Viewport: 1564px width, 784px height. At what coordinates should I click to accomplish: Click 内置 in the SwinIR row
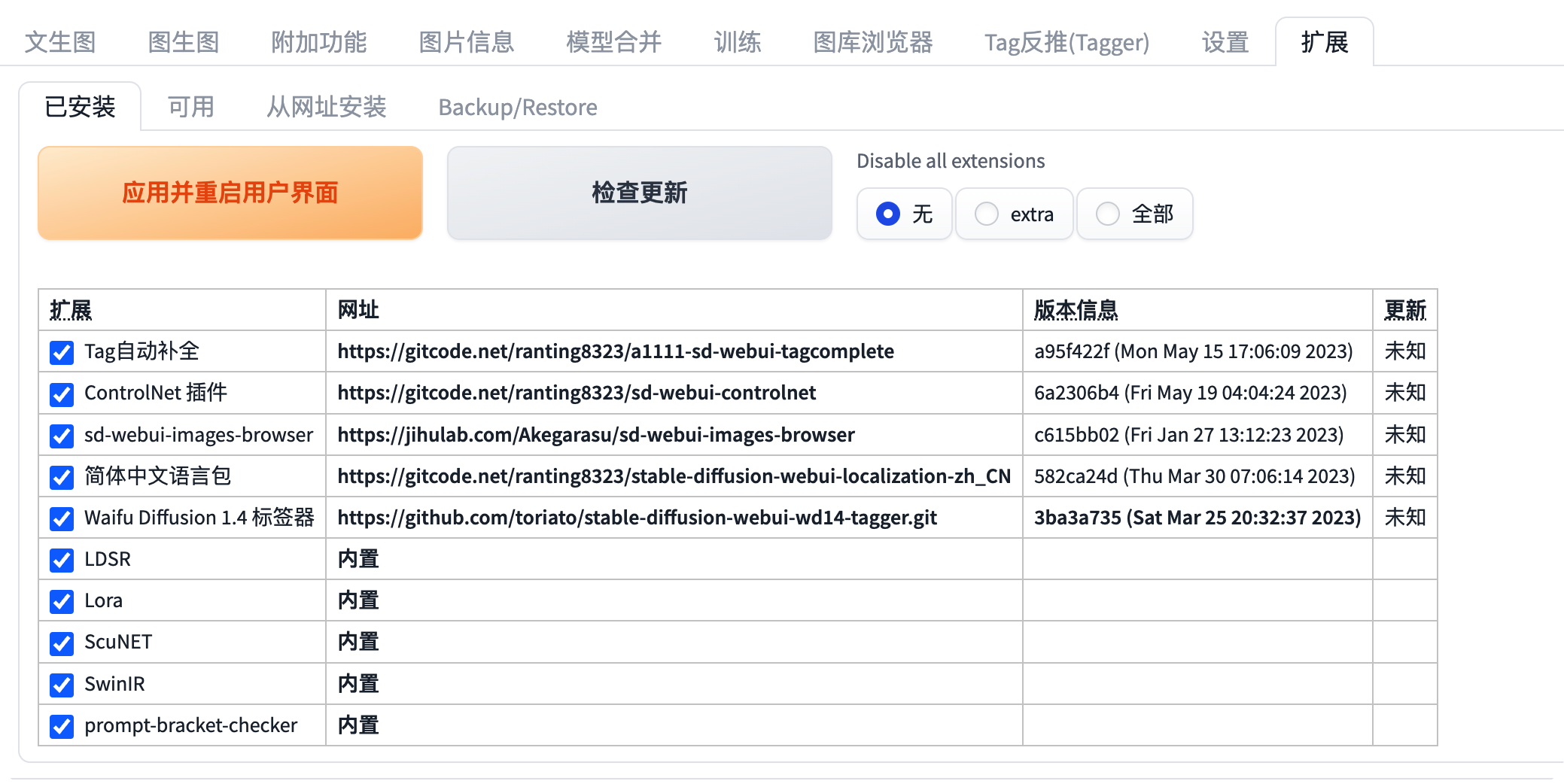[358, 684]
